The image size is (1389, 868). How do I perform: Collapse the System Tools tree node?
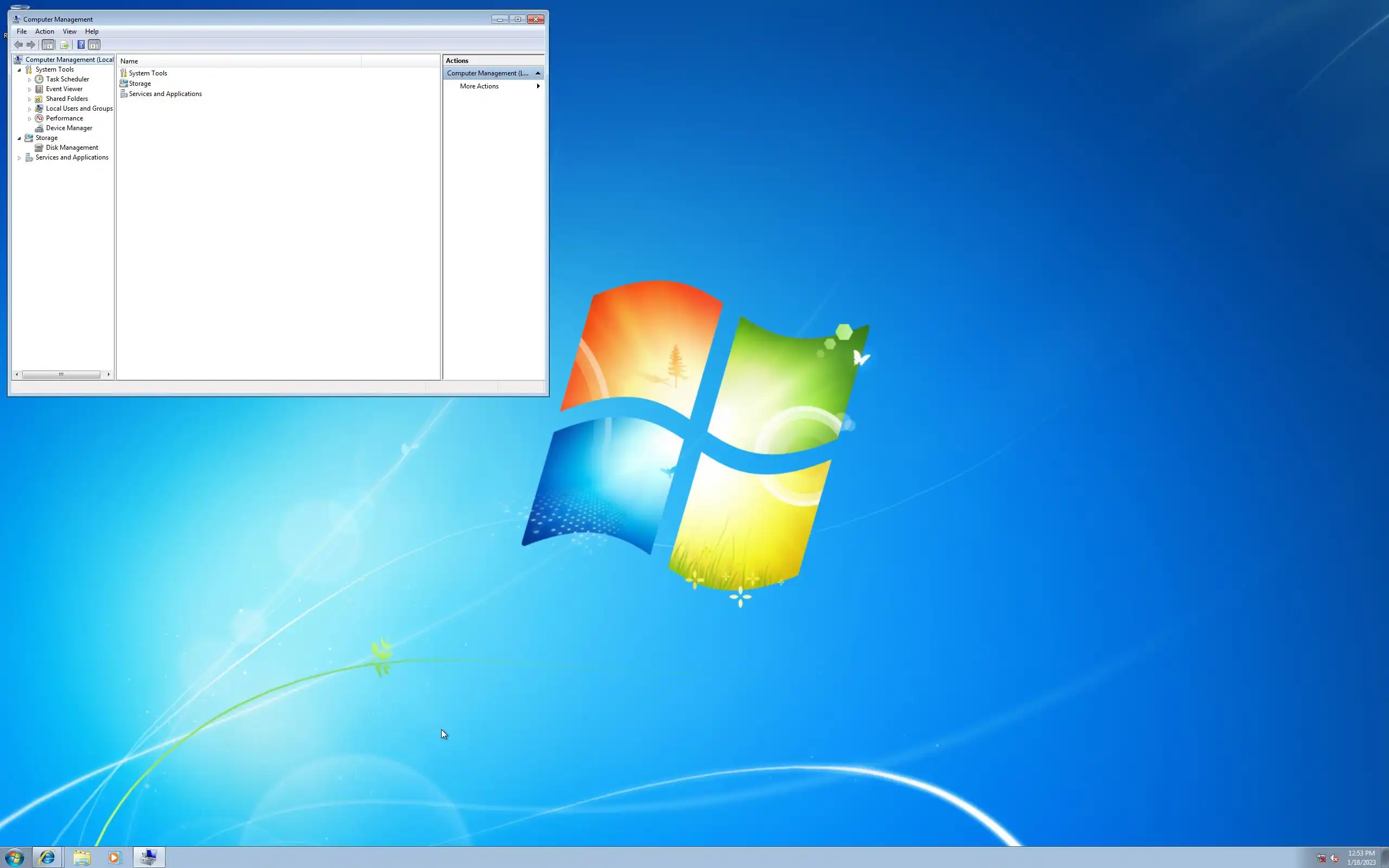(x=20, y=70)
